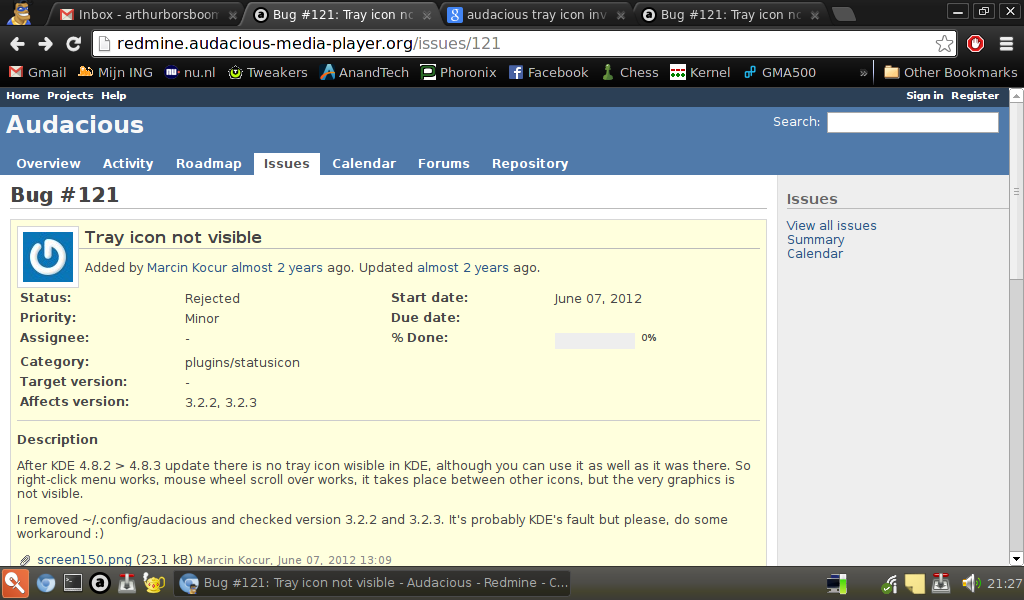Image resolution: width=1024 pixels, height=600 pixels.
Task: Click the scrollbar down arrow
Action: tap(1016, 559)
